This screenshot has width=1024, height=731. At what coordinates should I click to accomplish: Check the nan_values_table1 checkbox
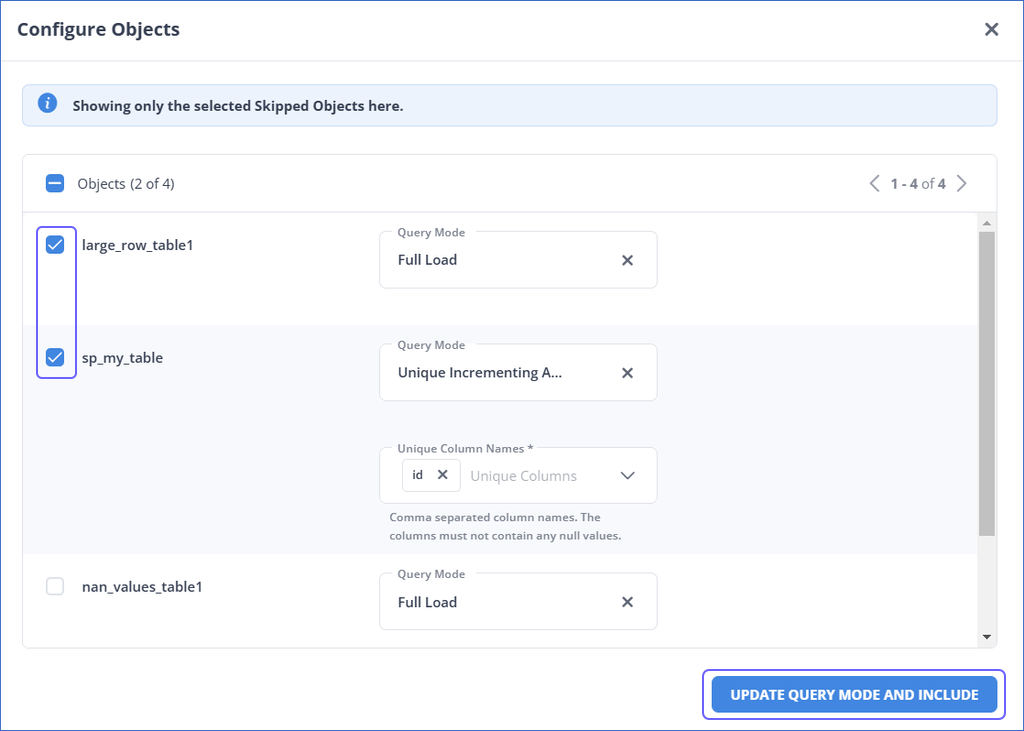tap(55, 586)
